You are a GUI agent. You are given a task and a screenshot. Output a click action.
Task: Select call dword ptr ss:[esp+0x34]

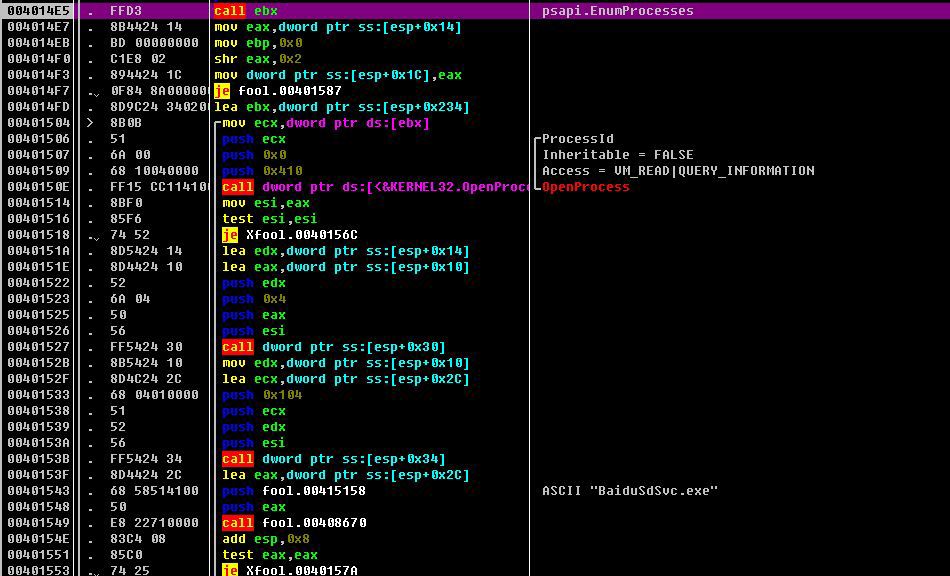[x=334, y=458]
